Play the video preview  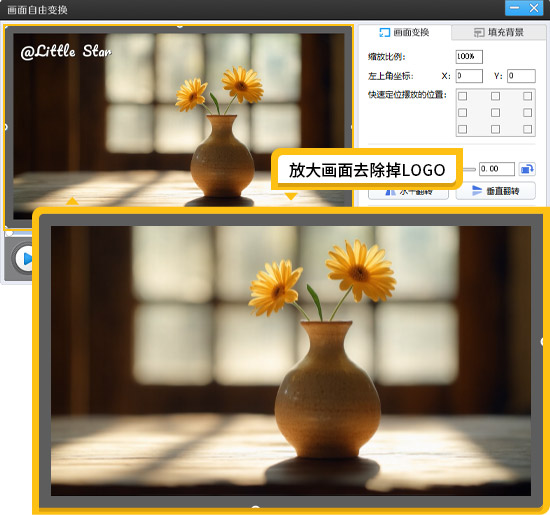pos(24,259)
